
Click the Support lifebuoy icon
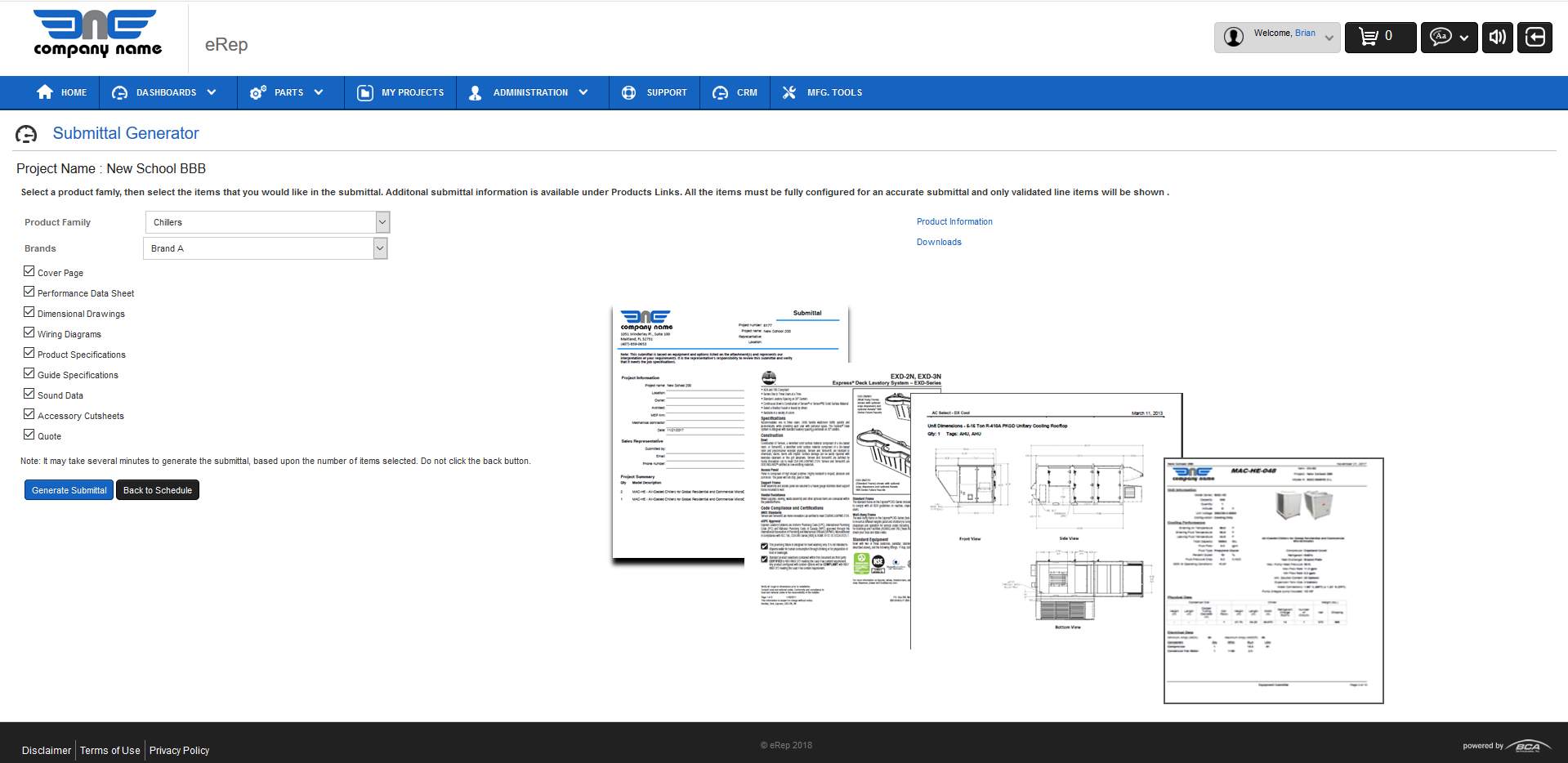[x=628, y=92]
